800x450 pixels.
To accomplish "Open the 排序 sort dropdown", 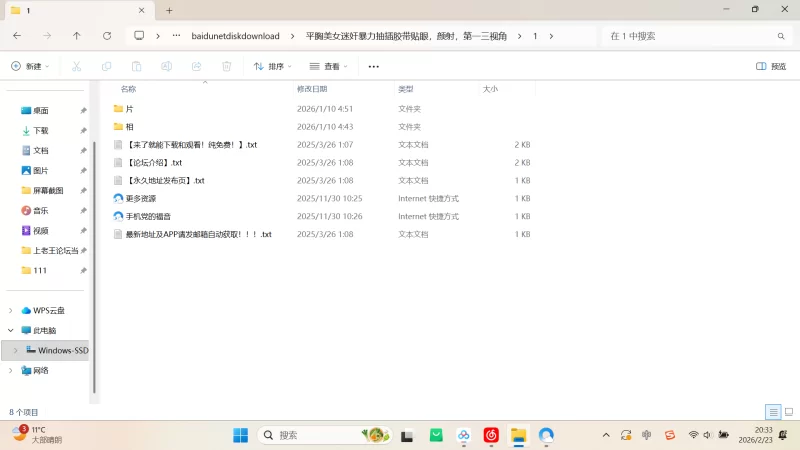I will [x=272, y=66].
